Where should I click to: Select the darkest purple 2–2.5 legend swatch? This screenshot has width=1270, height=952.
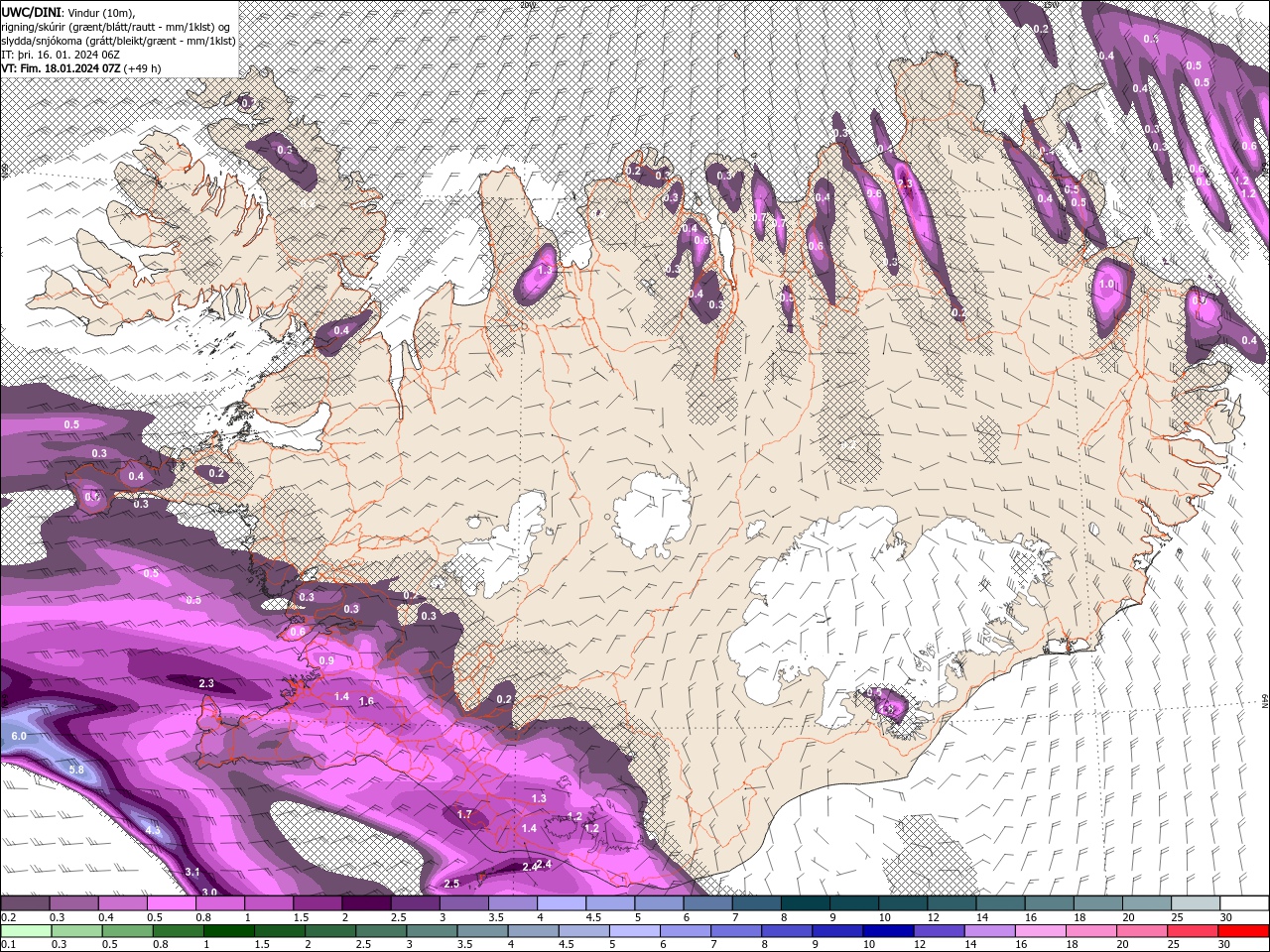point(366,903)
